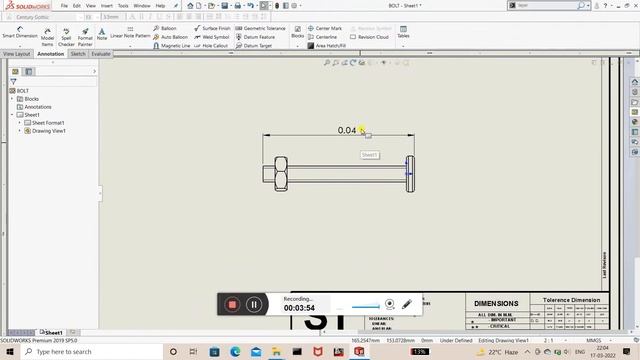
Task: Open the Edit menu
Action: (x=77, y=6)
